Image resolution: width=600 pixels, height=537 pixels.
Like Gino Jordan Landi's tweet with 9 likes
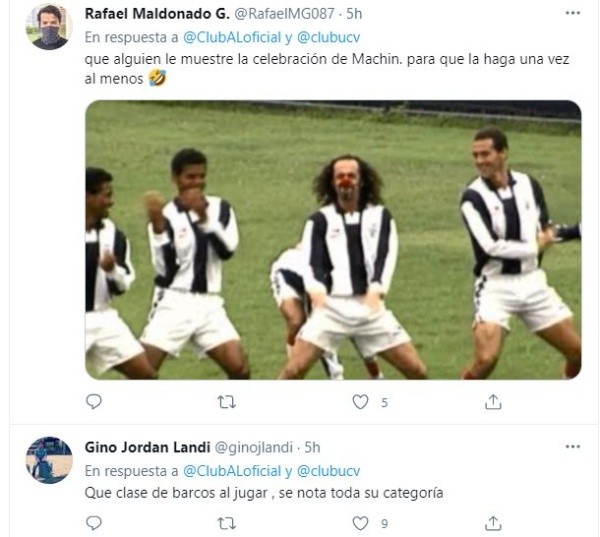tap(360, 523)
